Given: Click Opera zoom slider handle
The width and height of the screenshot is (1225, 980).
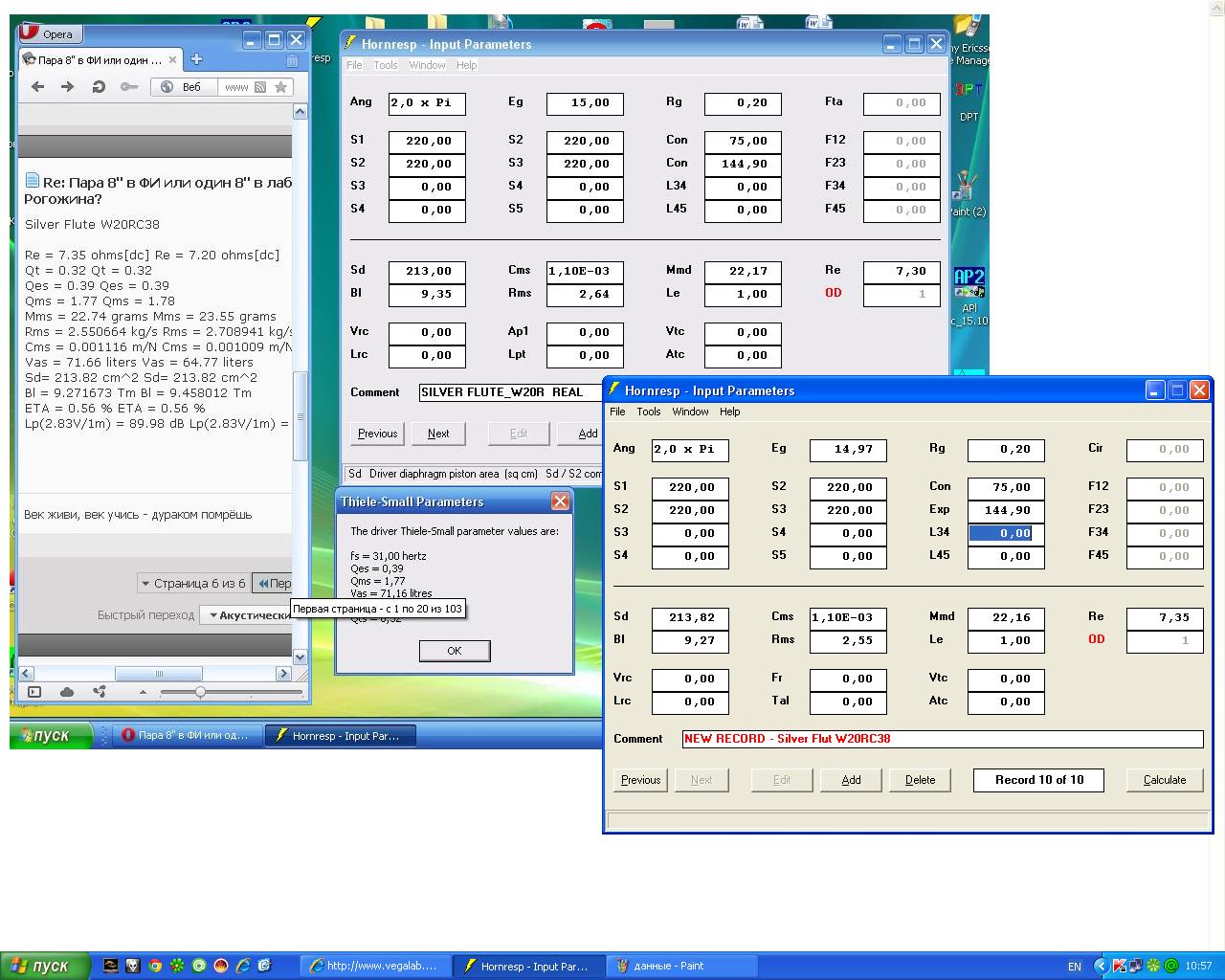Looking at the screenshot, I should (200, 691).
